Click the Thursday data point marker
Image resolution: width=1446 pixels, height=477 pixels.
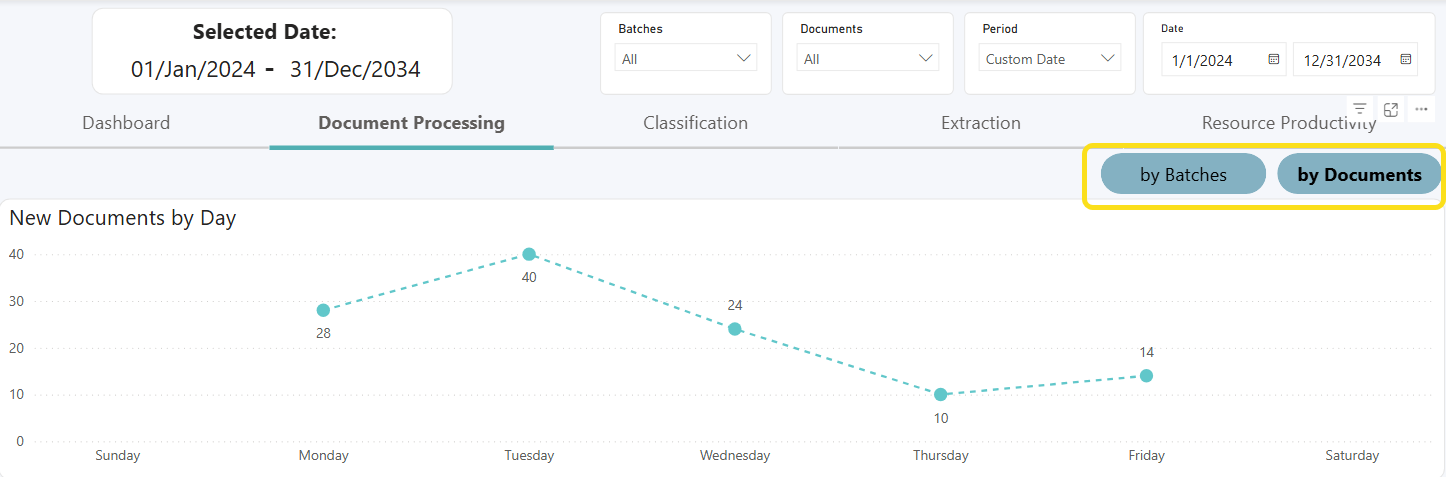[941, 394]
